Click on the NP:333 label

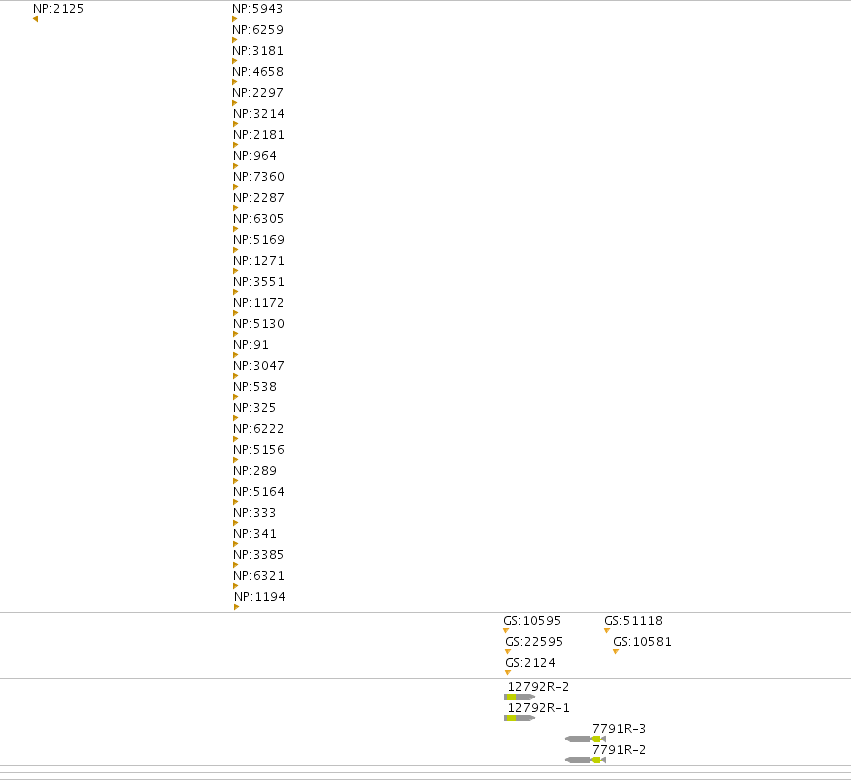255,513
